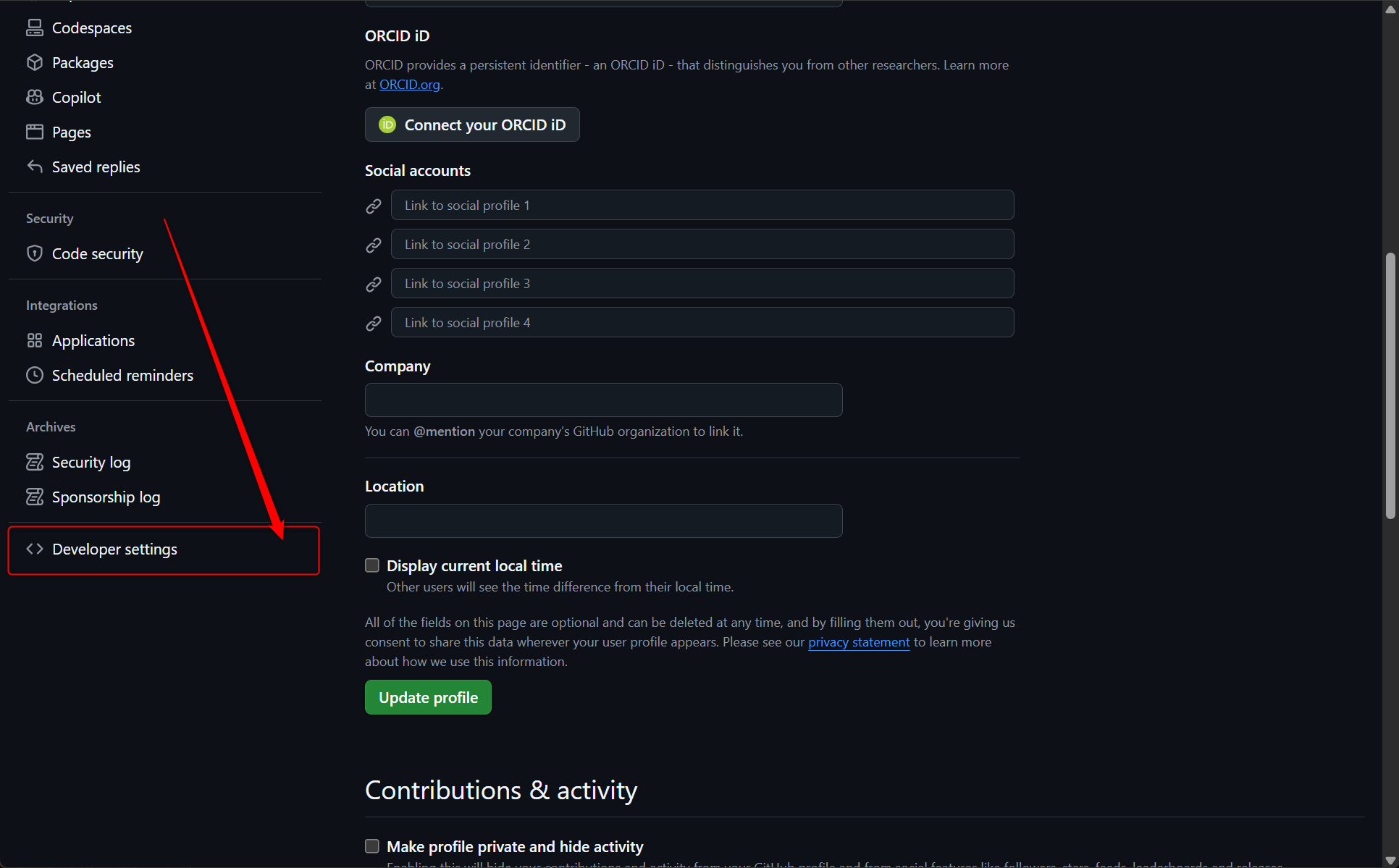Click the chain icon beside social profile 1
The height and width of the screenshot is (868, 1399).
click(x=373, y=205)
